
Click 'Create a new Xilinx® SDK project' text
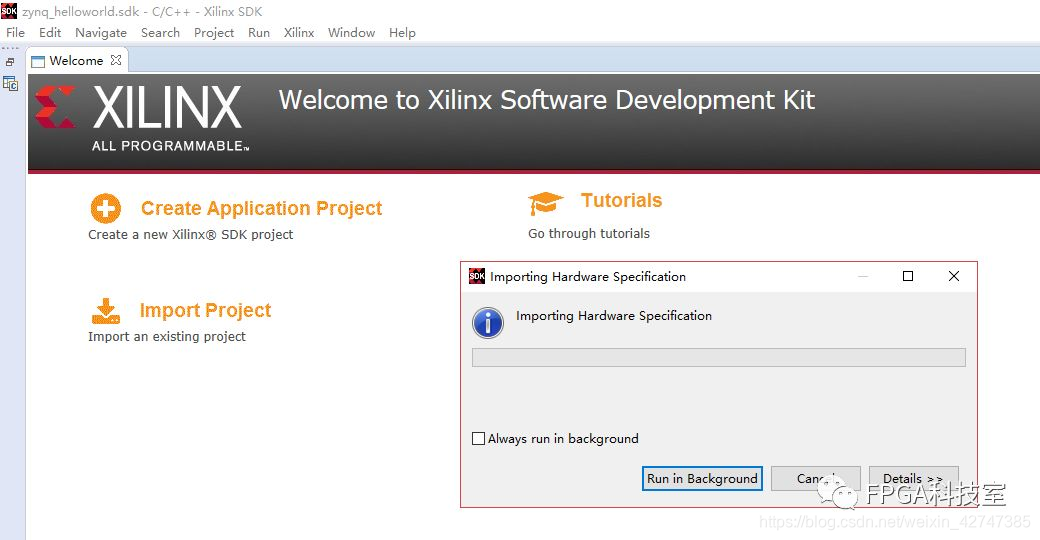190,234
